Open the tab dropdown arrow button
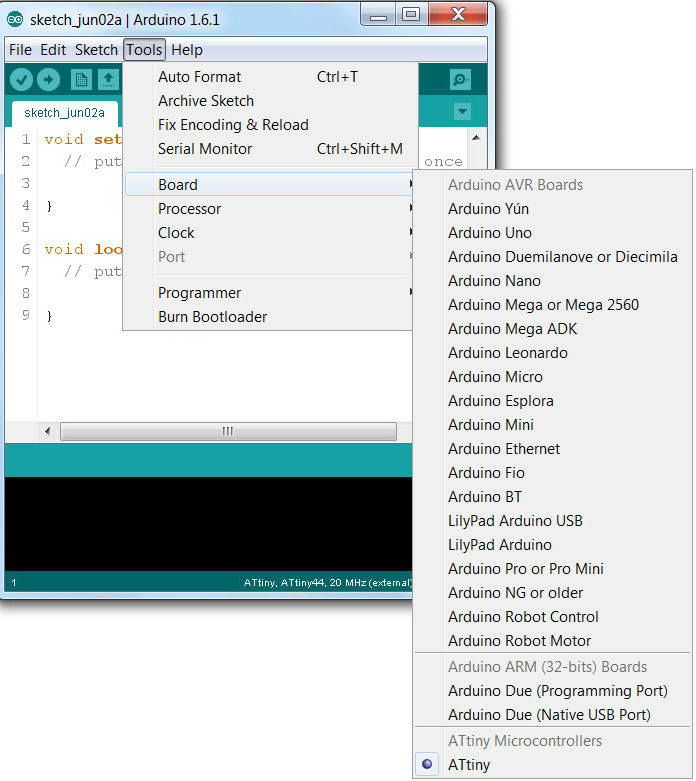 tap(462, 111)
